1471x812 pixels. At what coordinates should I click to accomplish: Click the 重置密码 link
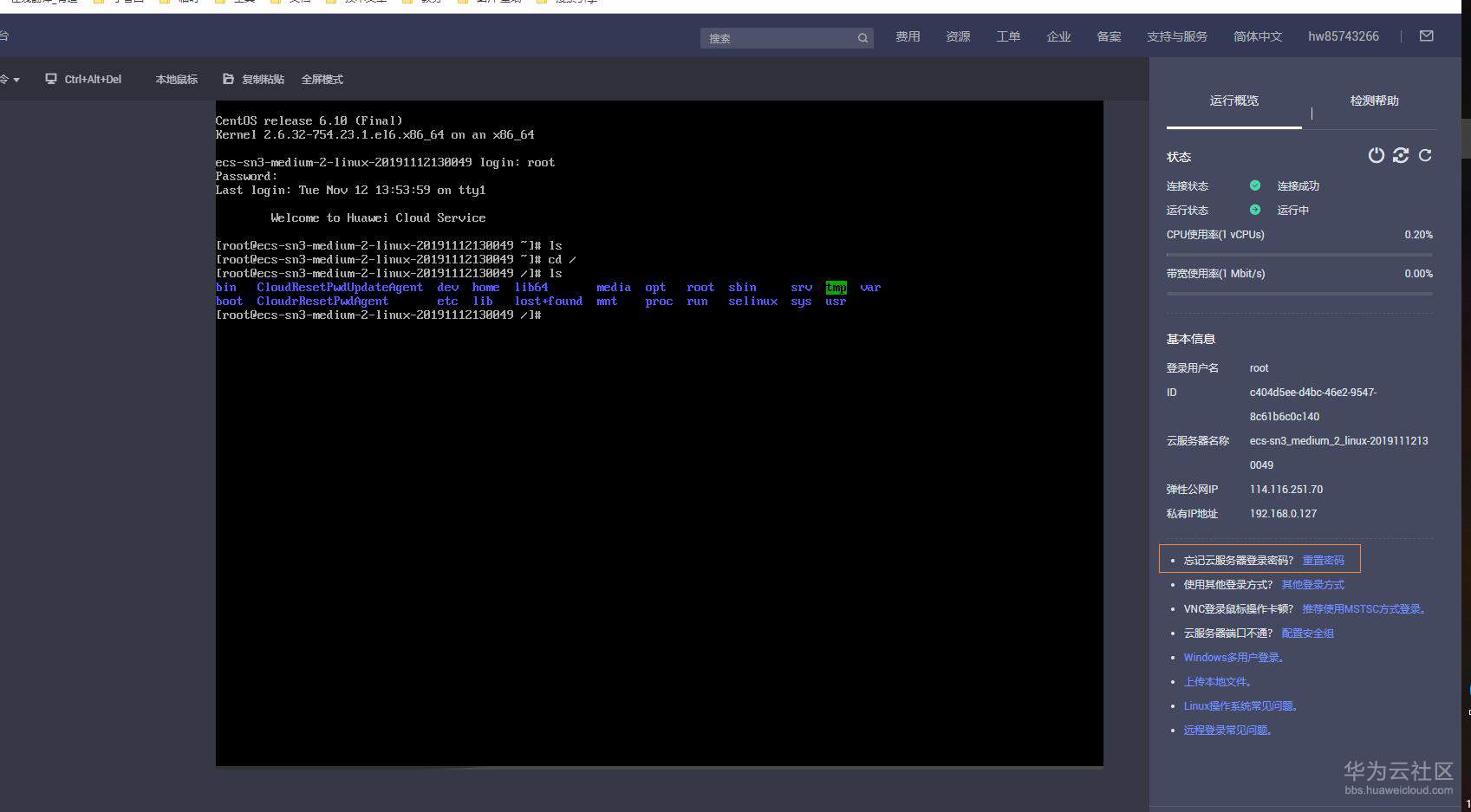[1323, 561]
